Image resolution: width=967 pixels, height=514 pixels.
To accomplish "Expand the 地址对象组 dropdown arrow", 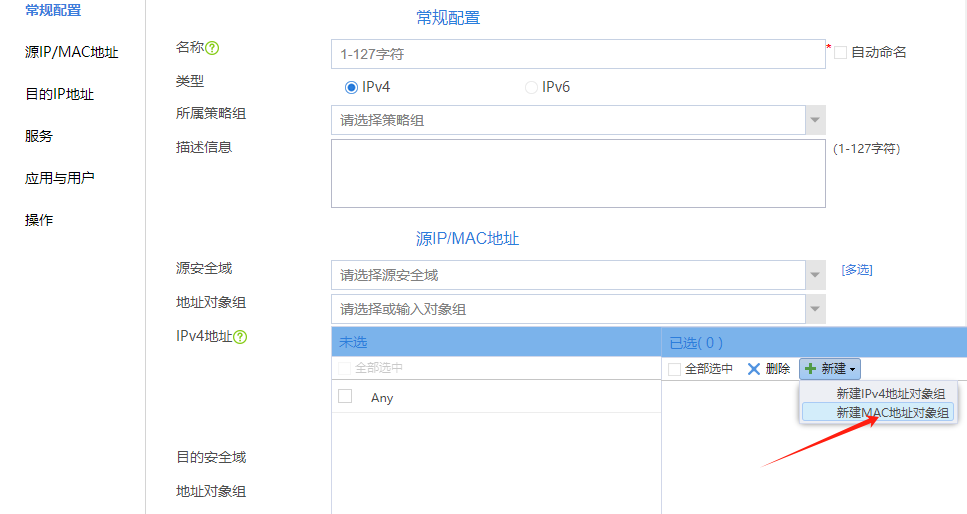I will 816,309.
